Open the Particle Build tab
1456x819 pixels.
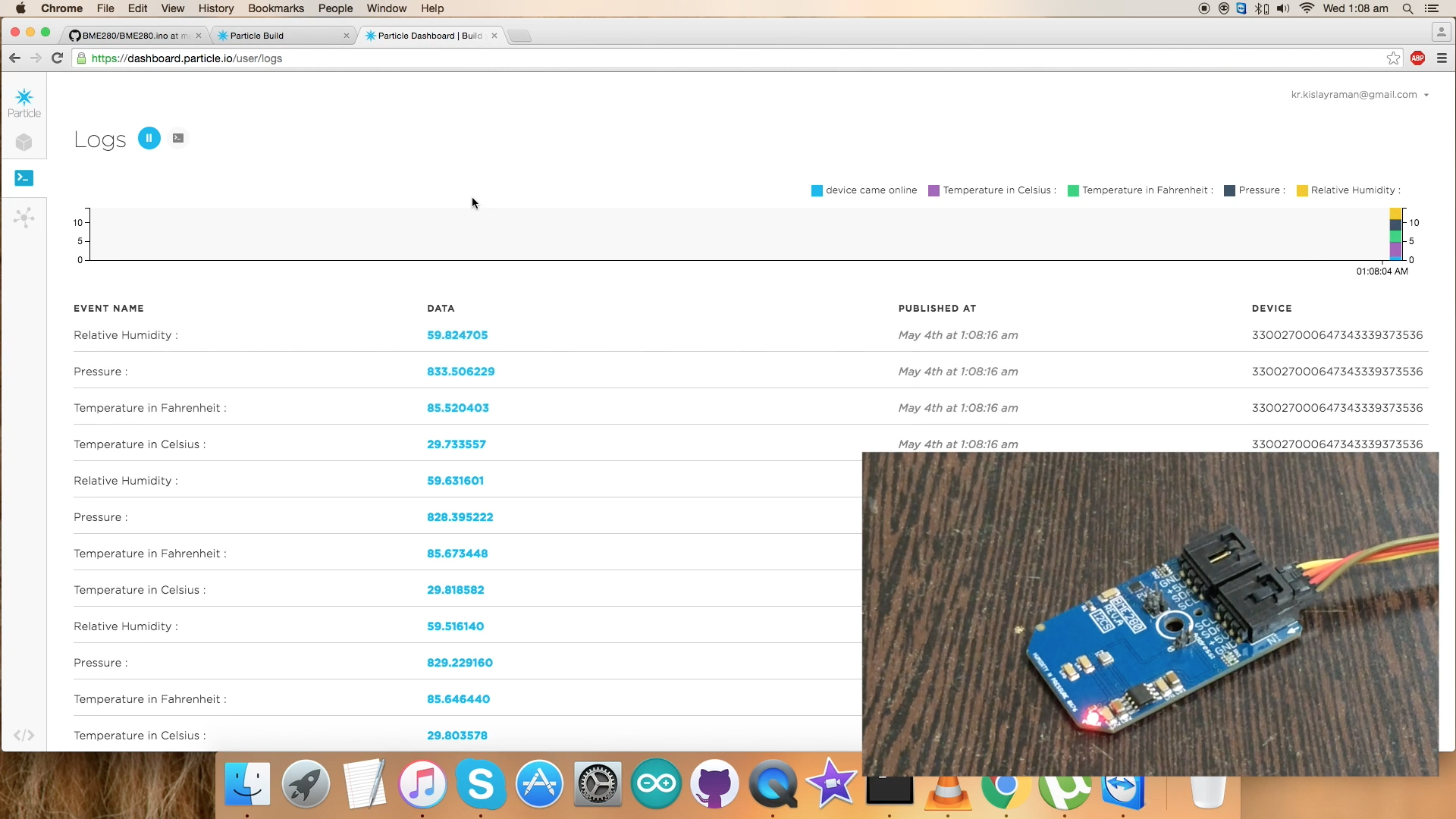257,35
